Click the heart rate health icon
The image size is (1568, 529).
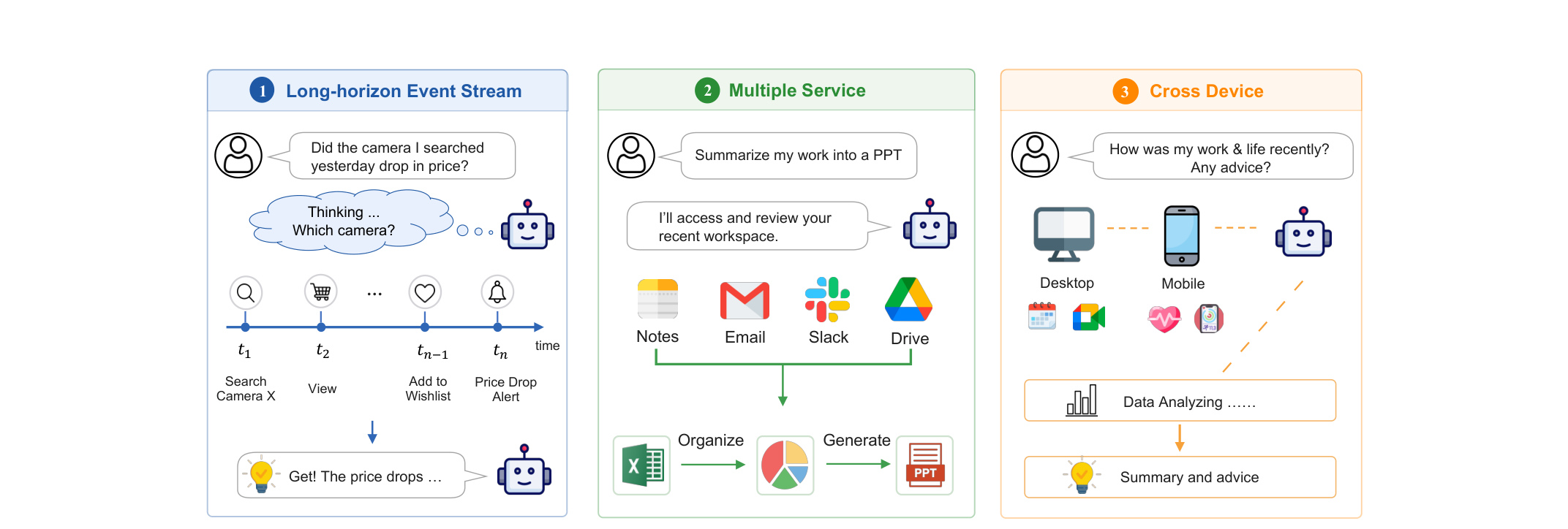[x=1164, y=319]
